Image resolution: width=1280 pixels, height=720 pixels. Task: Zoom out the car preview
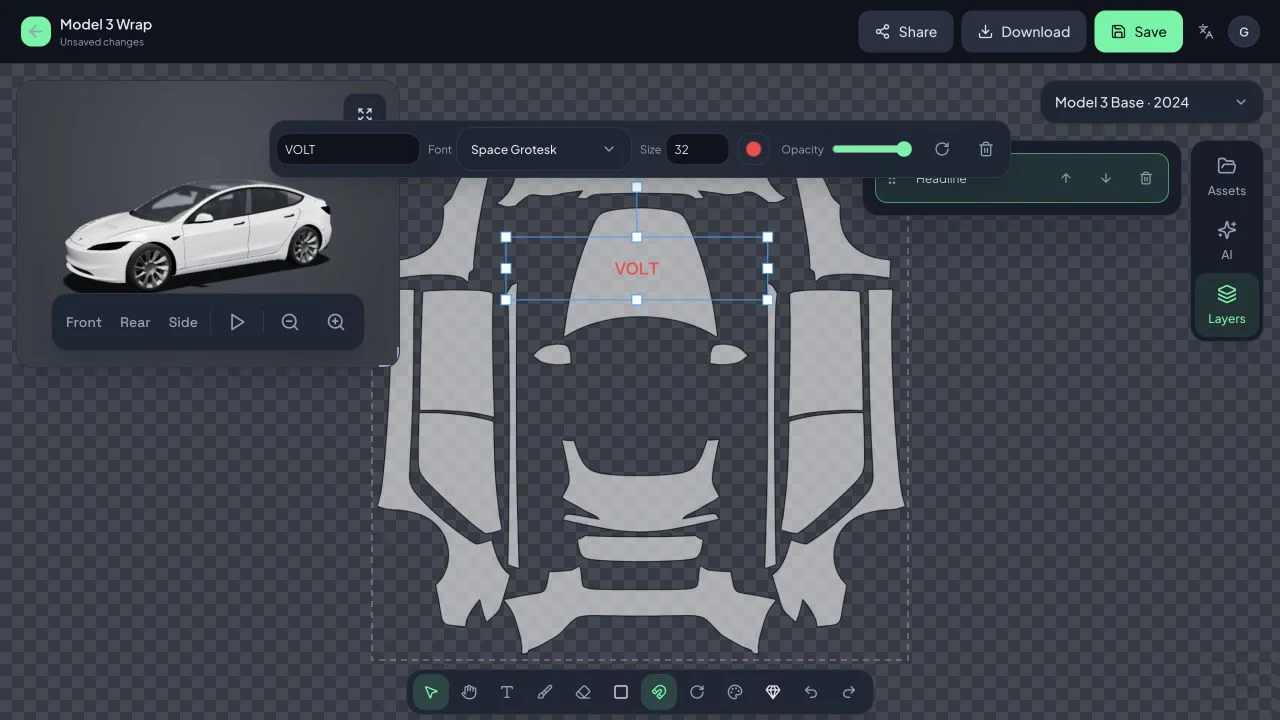pos(290,322)
